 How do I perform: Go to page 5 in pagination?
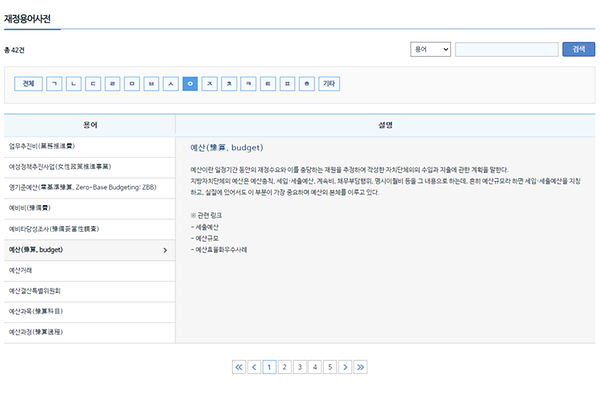click(x=330, y=367)
